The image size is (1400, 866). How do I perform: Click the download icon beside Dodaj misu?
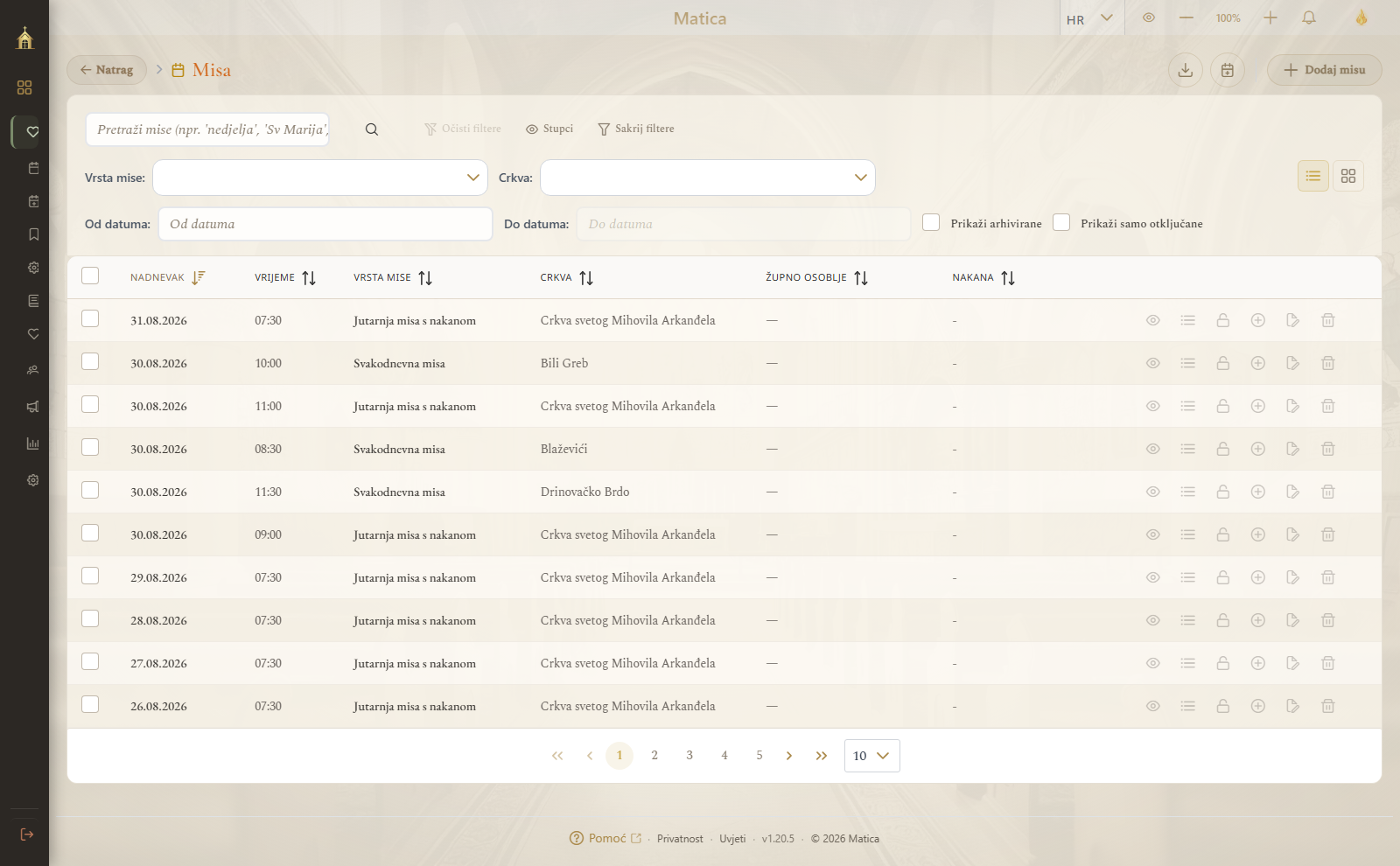[x=1186, y=70]
